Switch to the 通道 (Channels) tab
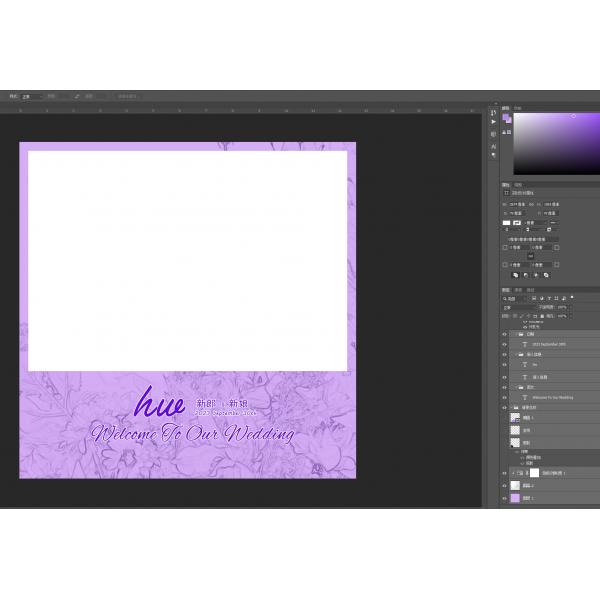600x600 pixels. point(518,290)
